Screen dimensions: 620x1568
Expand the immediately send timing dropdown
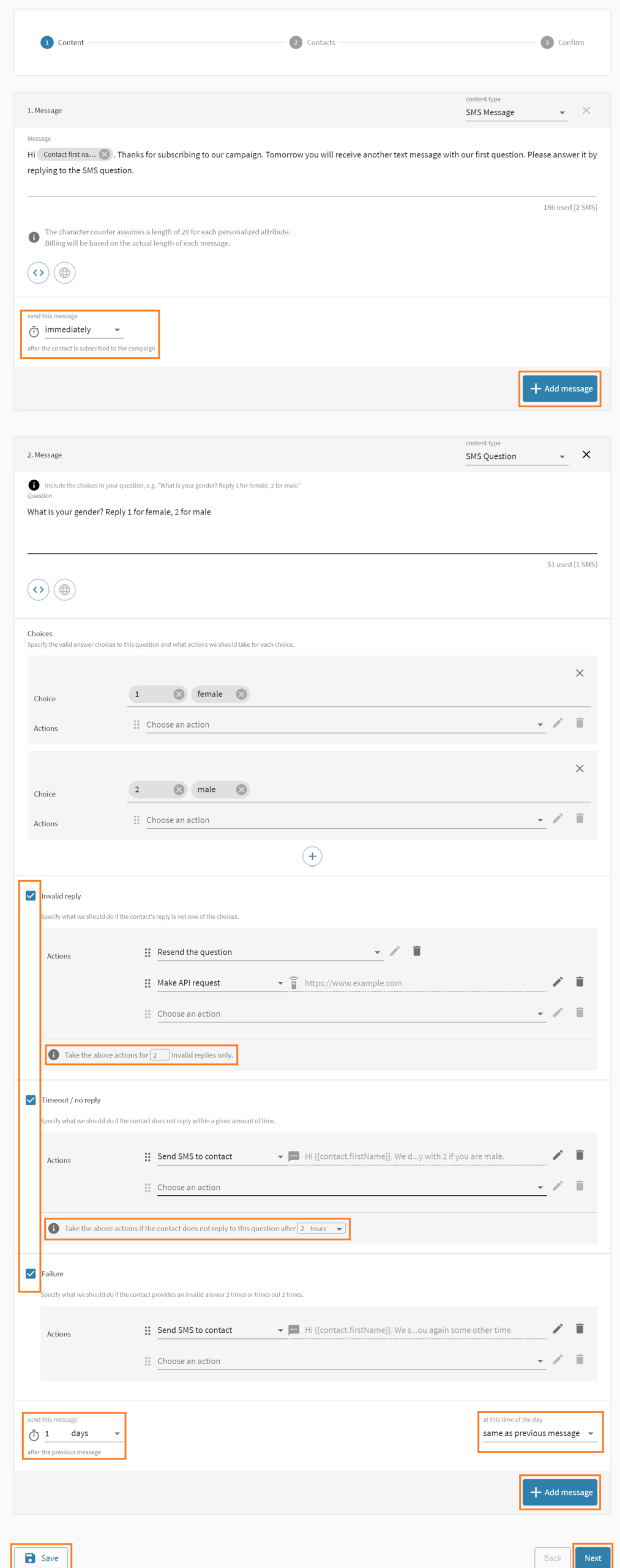click(x=83, y=330)
